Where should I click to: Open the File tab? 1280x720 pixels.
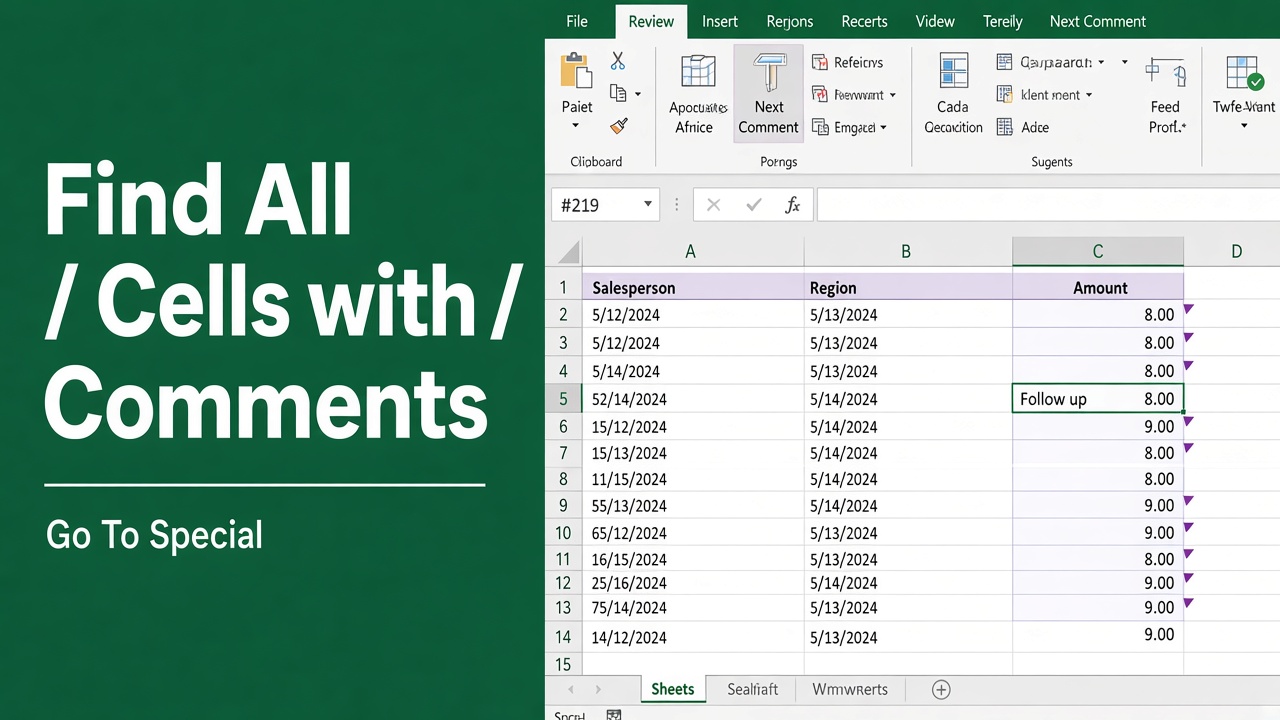pos(577,21)
